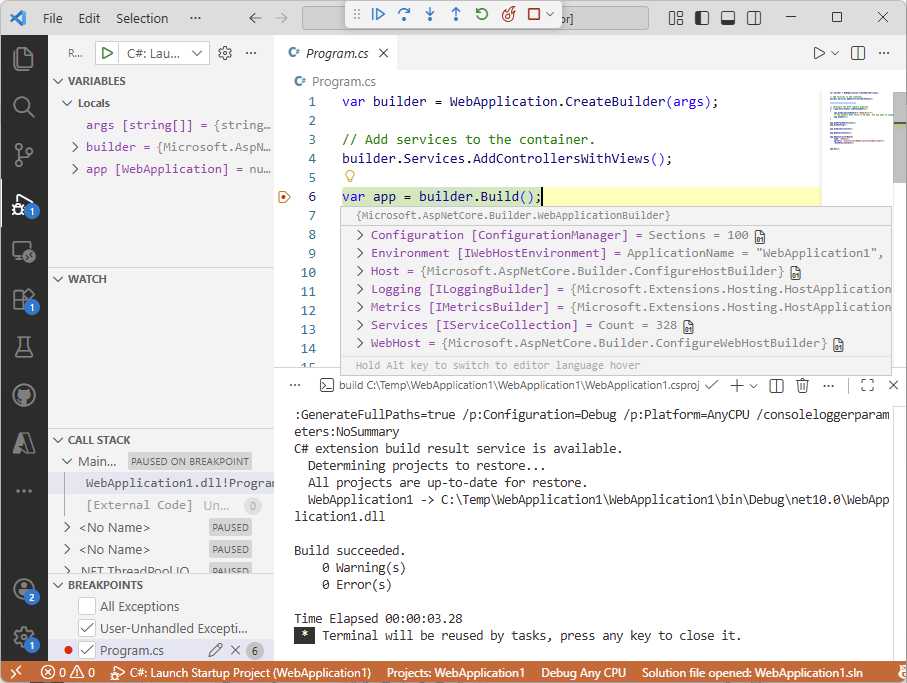Collapse the Locals scope
The width and height of the screenshot is (907, 683).
68,103
